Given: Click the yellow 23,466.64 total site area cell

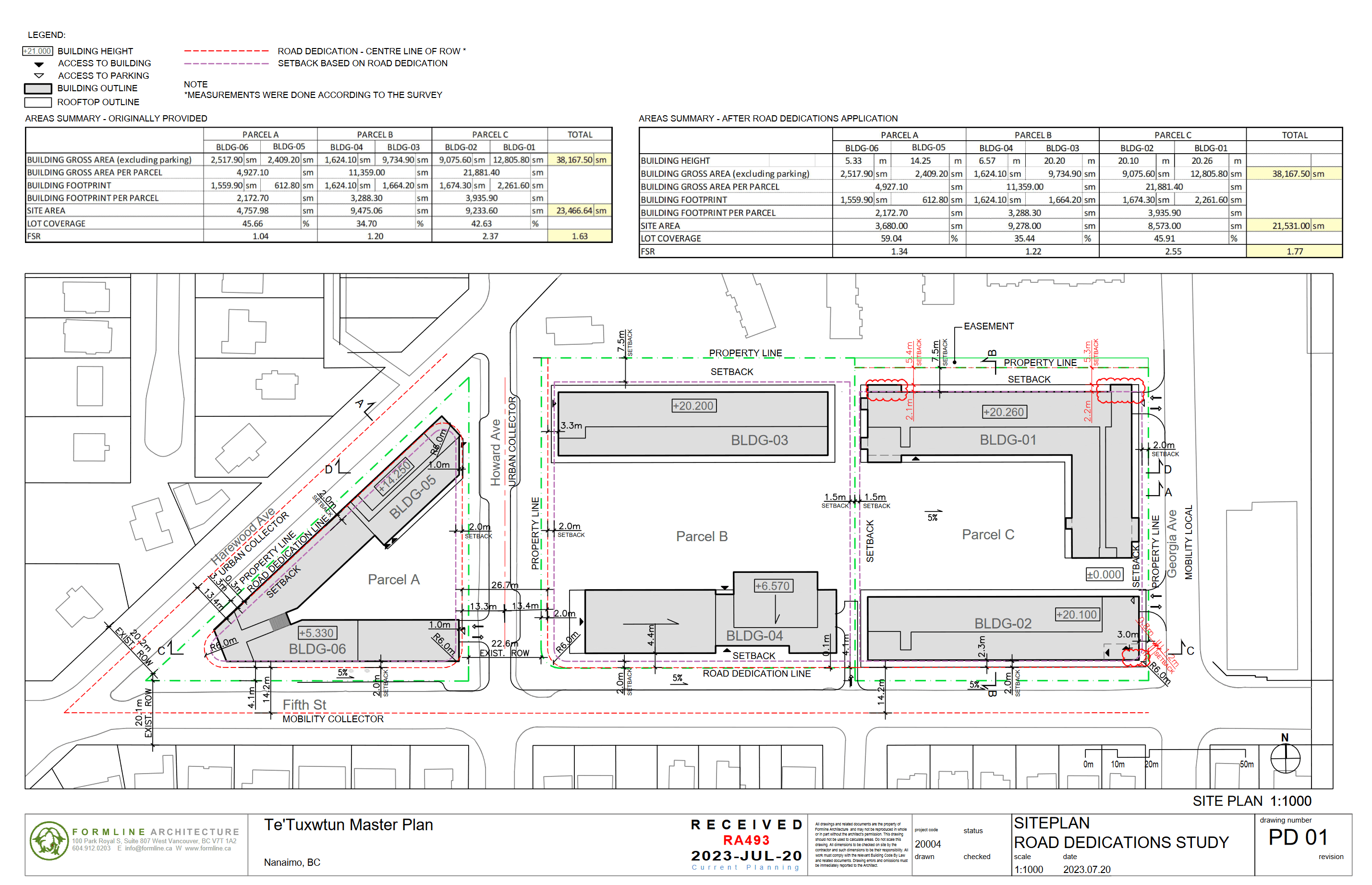Looking at the screenshot, I should click(580, 211).
